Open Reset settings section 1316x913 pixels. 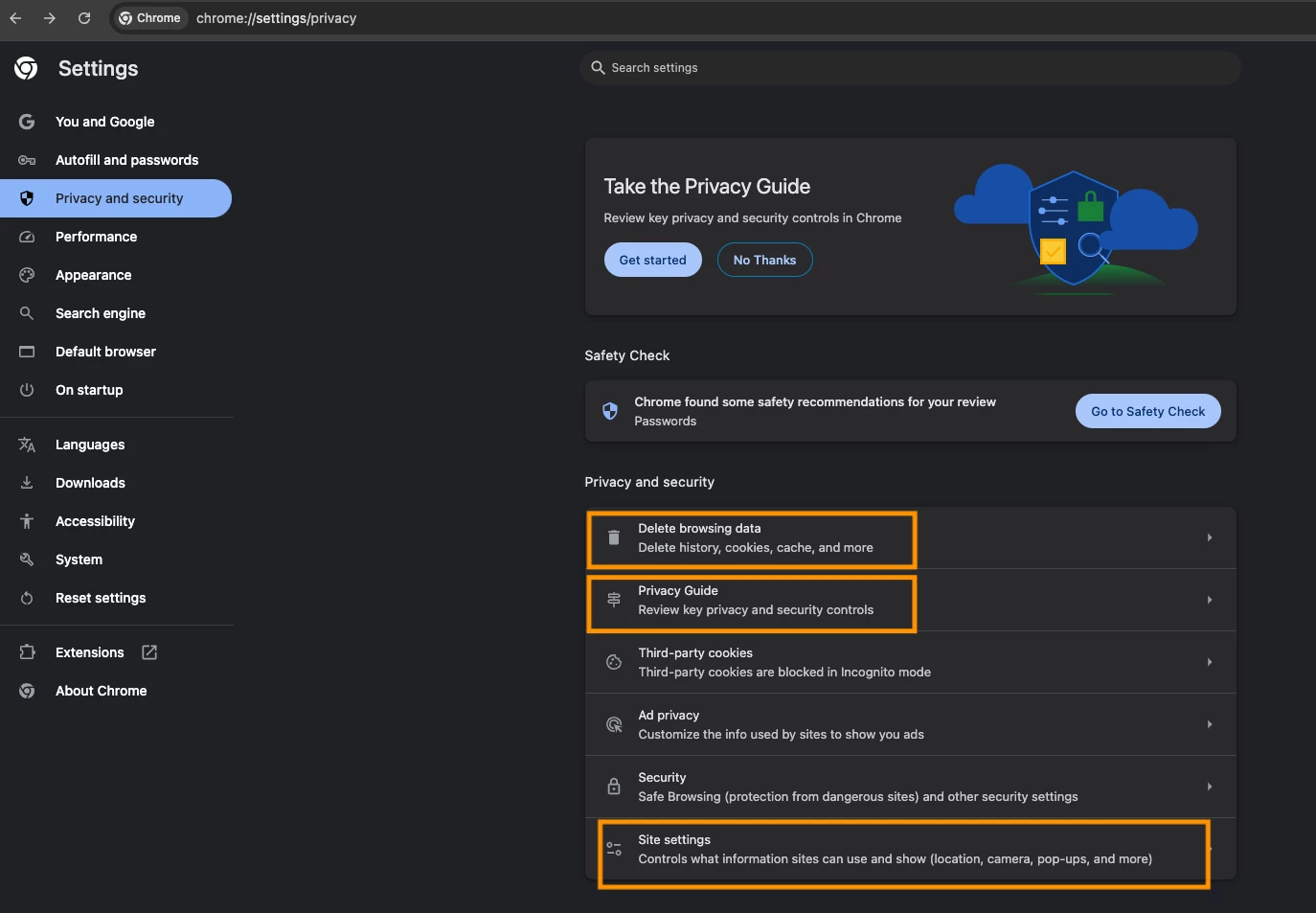pyautogui.click(x=116, y=598)
